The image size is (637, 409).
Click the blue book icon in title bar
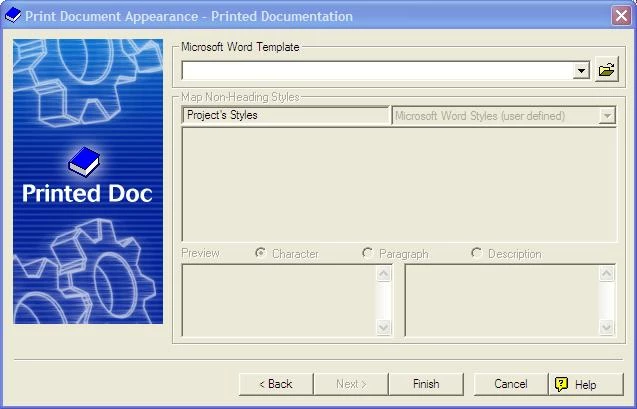(x=13, y=15)
